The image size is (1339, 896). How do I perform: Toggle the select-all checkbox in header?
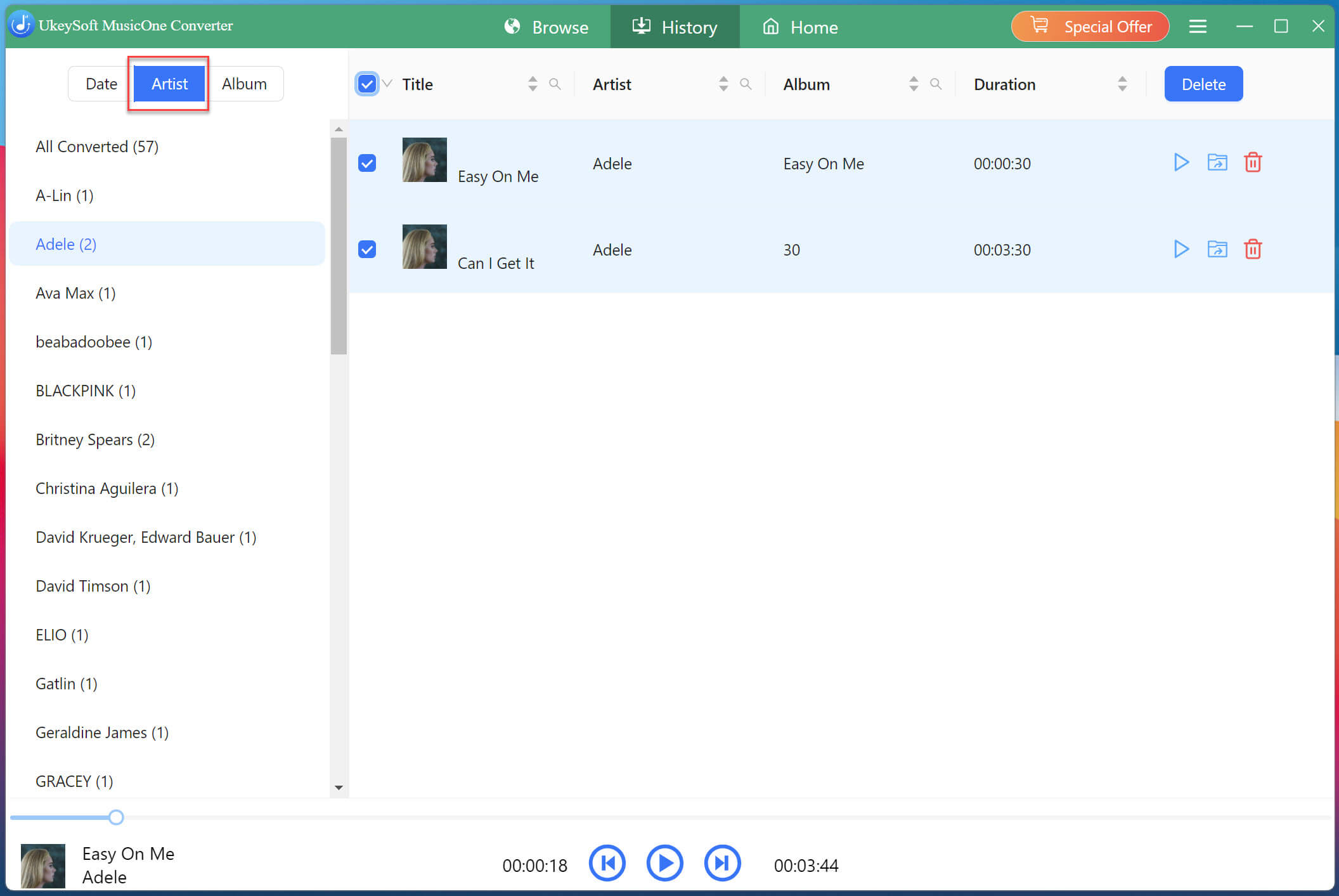click(367, 84)
